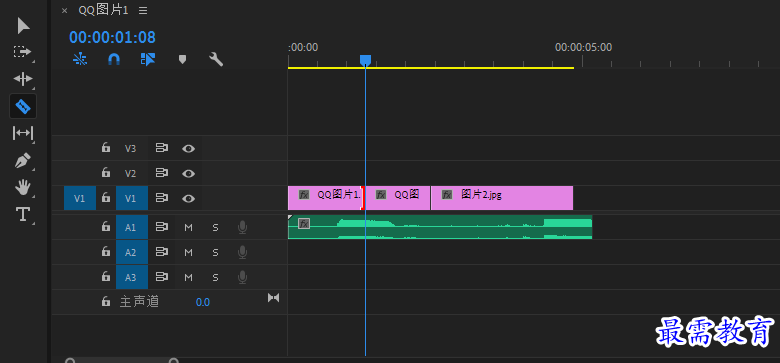
Task: Toggle sync lock for V3
Action: tap(162, 148)
